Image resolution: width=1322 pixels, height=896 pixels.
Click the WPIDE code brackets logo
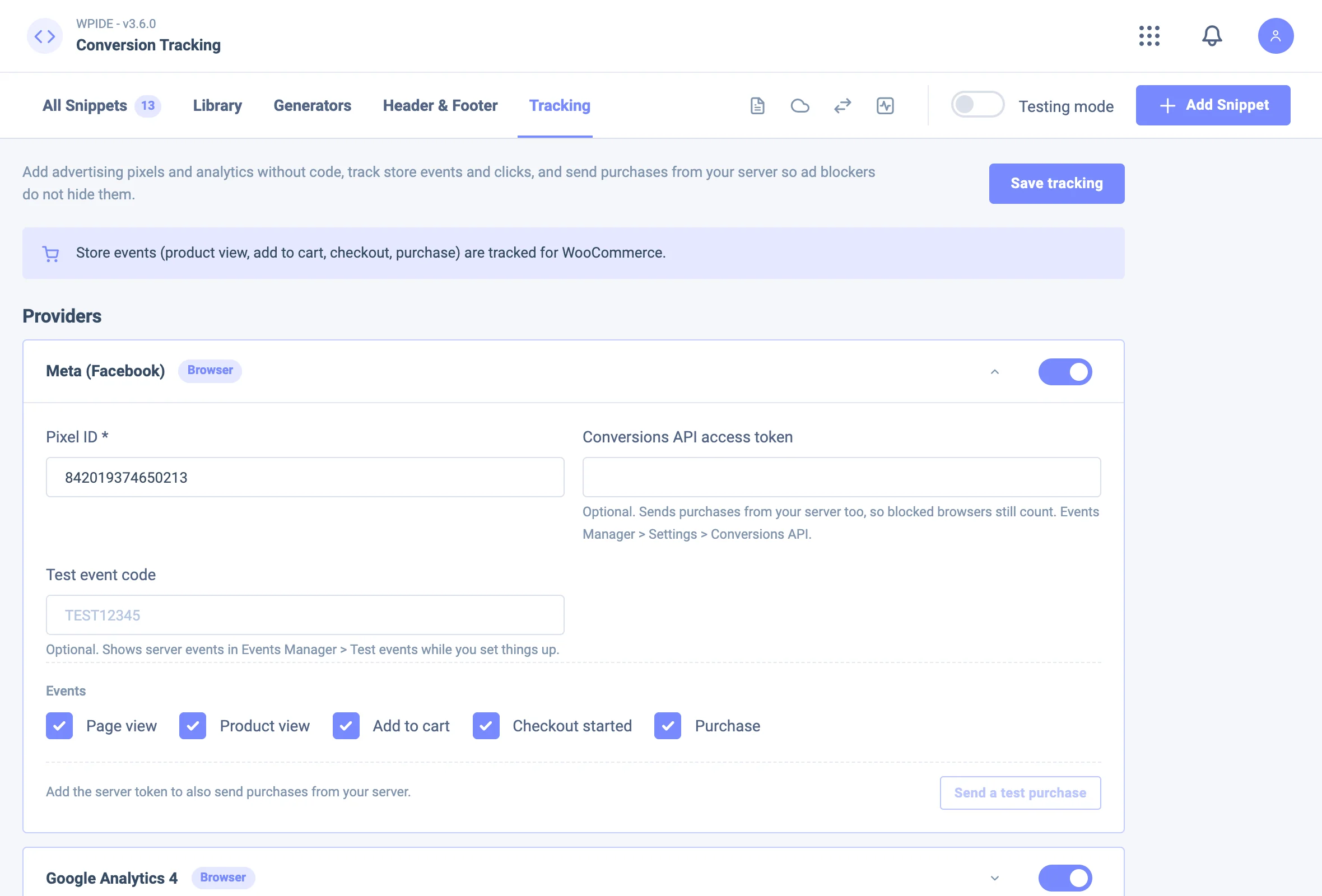point(45,36)
